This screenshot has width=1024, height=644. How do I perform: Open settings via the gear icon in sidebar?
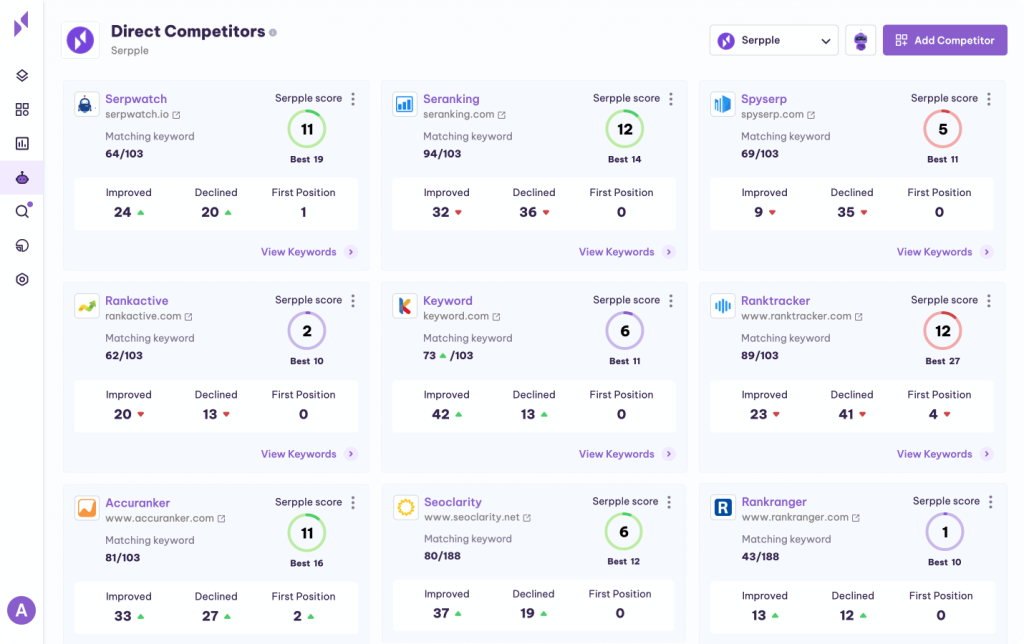coord(22,279)
